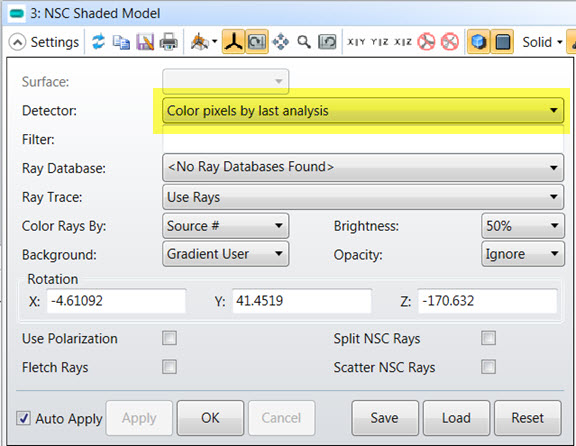Image resolution: width=576 pixels, height=446 pixels.
Task: Click the printer icon
Action: [x=169, y=42]
